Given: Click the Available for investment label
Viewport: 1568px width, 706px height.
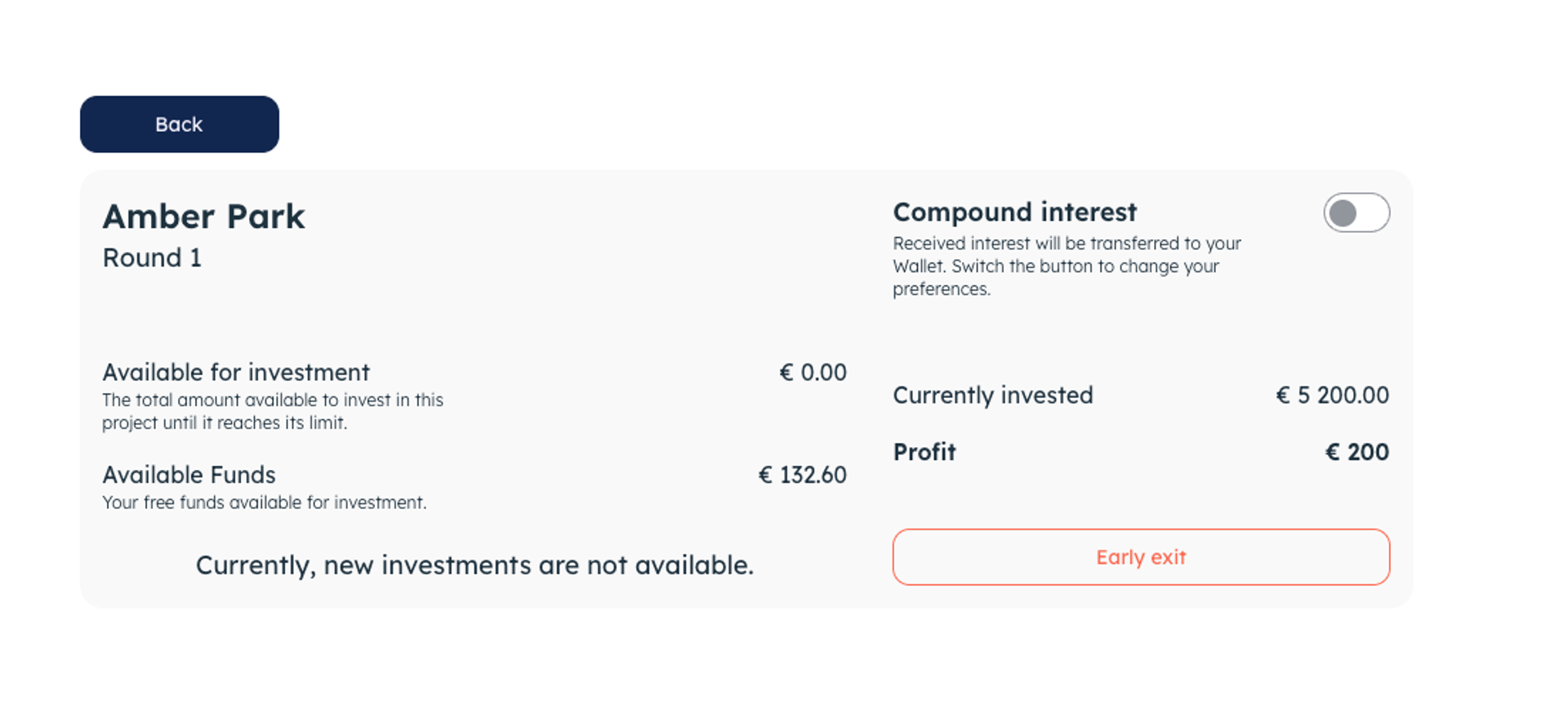Looking at the screenshot, I should point(236,373).
